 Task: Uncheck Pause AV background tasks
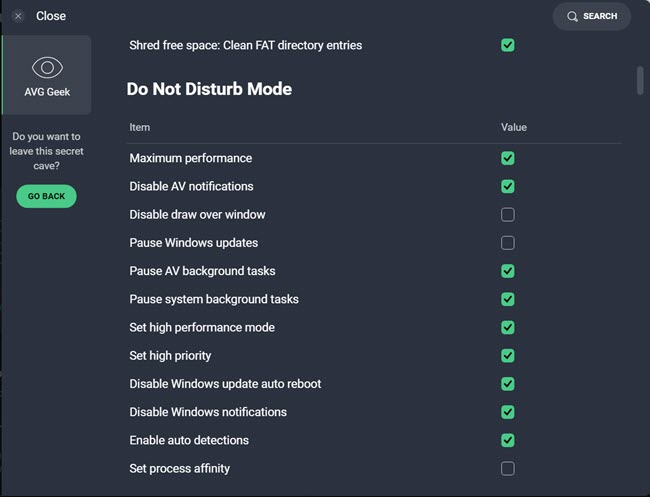[x=508, y=271]
